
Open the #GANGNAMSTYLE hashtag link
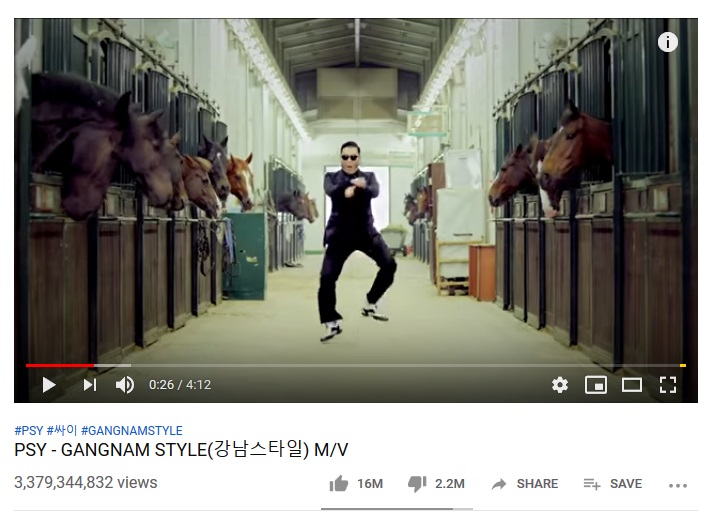pyautogui.click(x=132, y=430)
